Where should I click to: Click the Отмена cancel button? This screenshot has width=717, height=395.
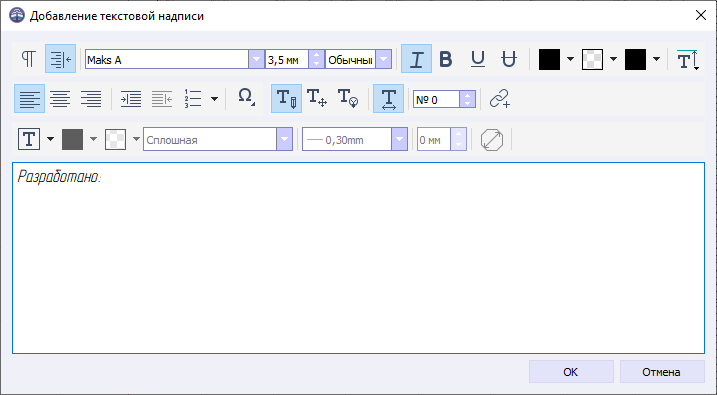[662, 372]
